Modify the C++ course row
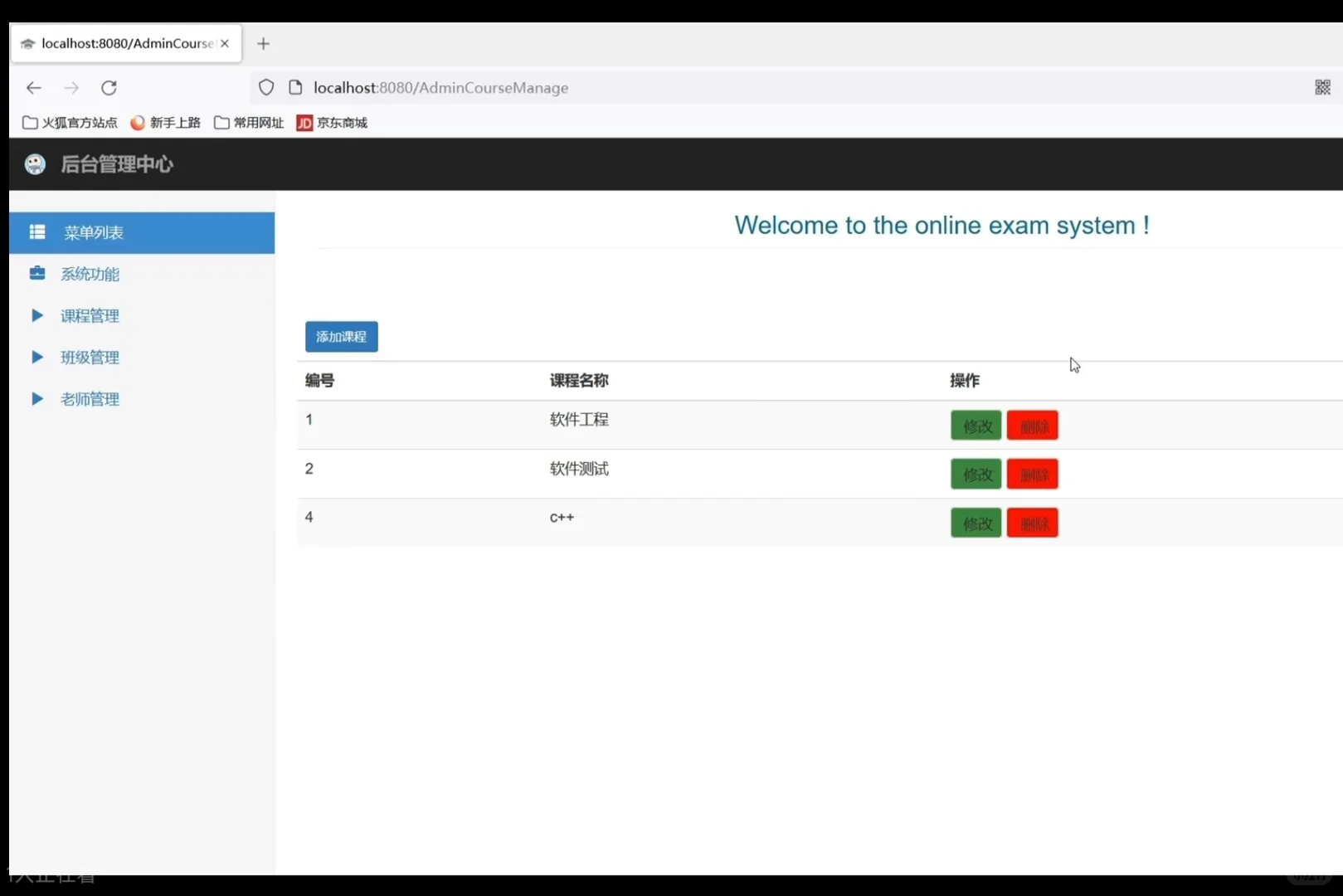1343x896 pixels. (976, 523)
